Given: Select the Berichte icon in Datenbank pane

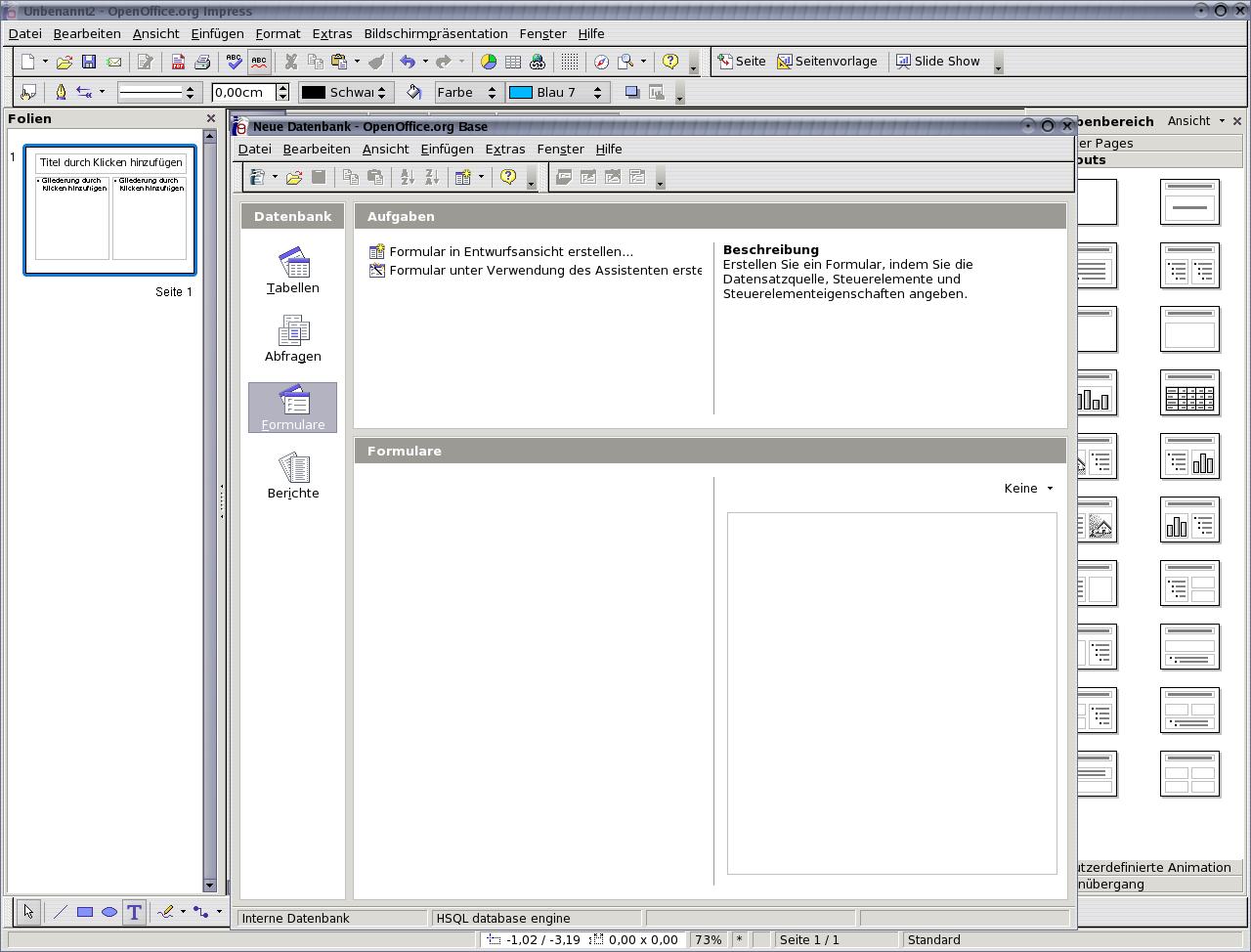Looking at the screenshot, I should (x=293, y=476).
